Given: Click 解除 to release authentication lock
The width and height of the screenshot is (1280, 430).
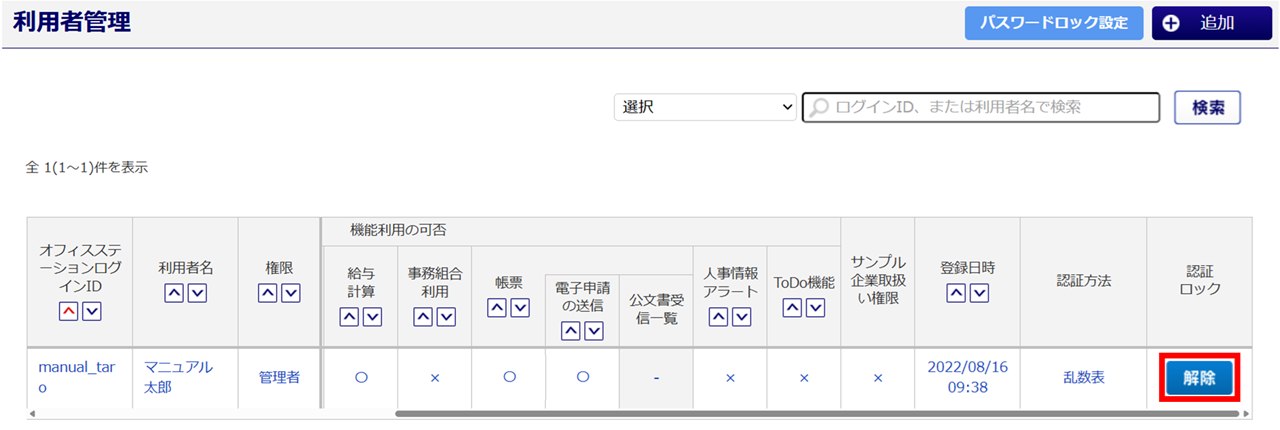Looking at the screenshot, I should [1197, 378].
